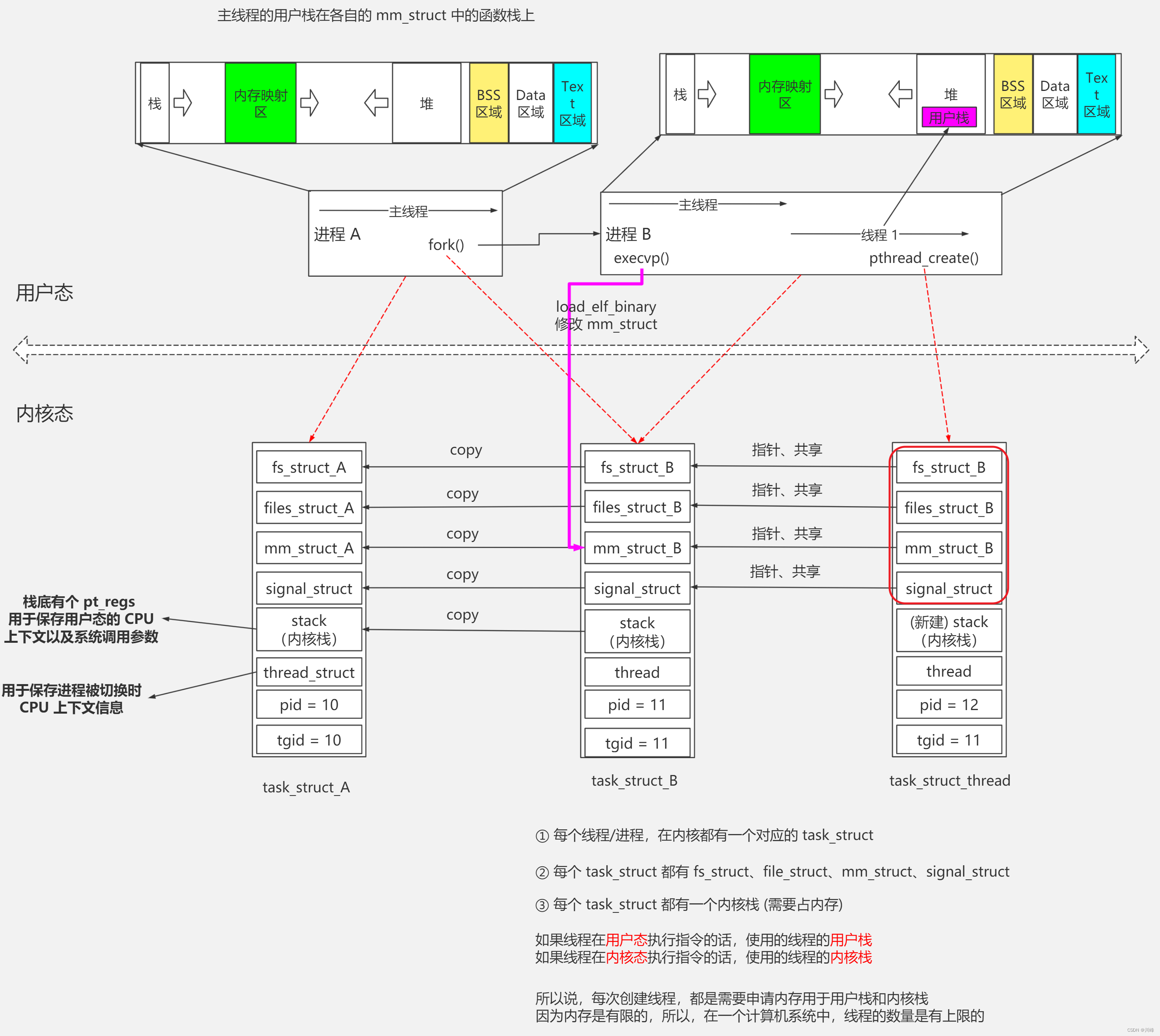Viewport: 1160px width, 1036px height.
Task: Click files_struct_B box in task_struct_B column
Action: tap(638, 507)
